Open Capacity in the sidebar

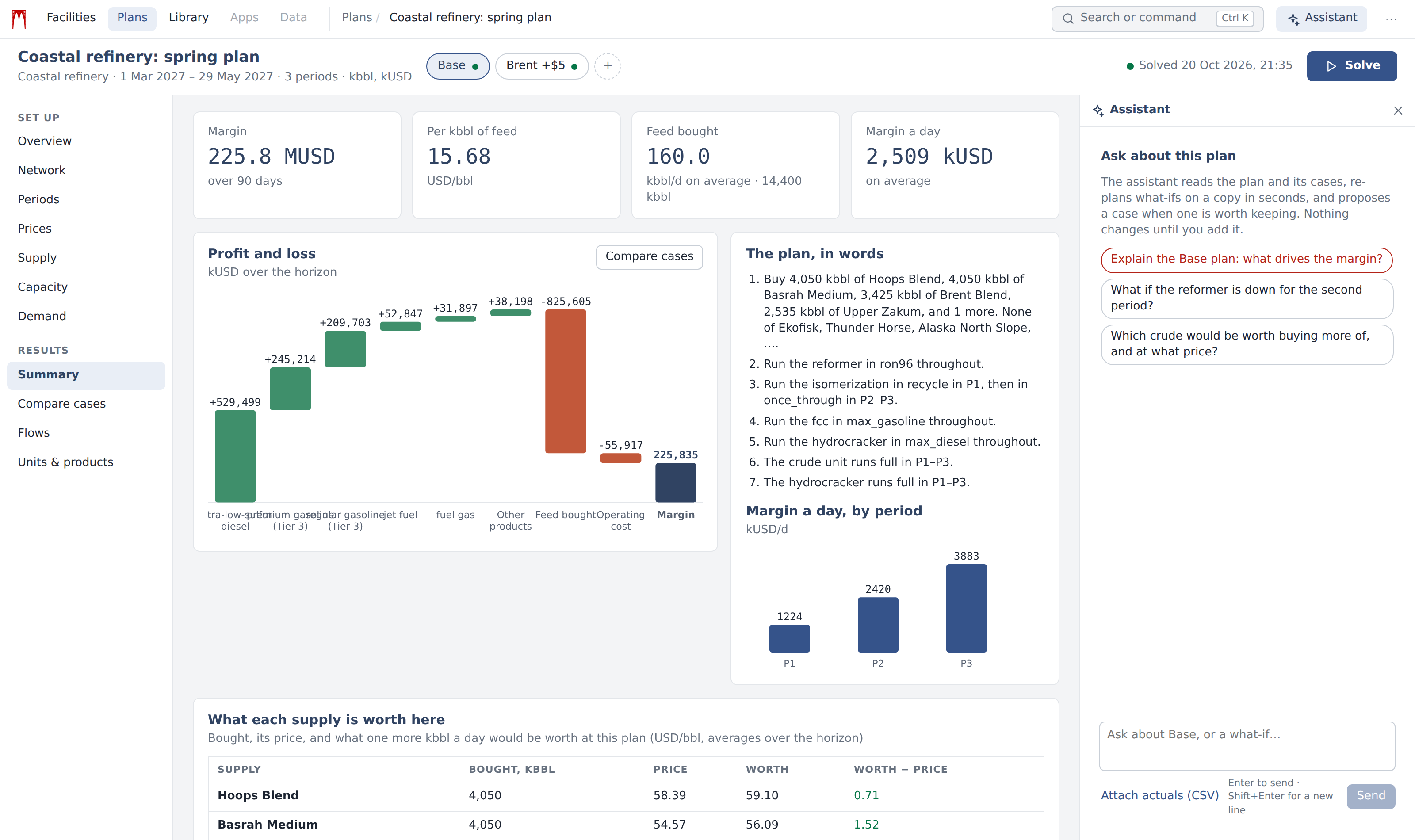[86, 287]
